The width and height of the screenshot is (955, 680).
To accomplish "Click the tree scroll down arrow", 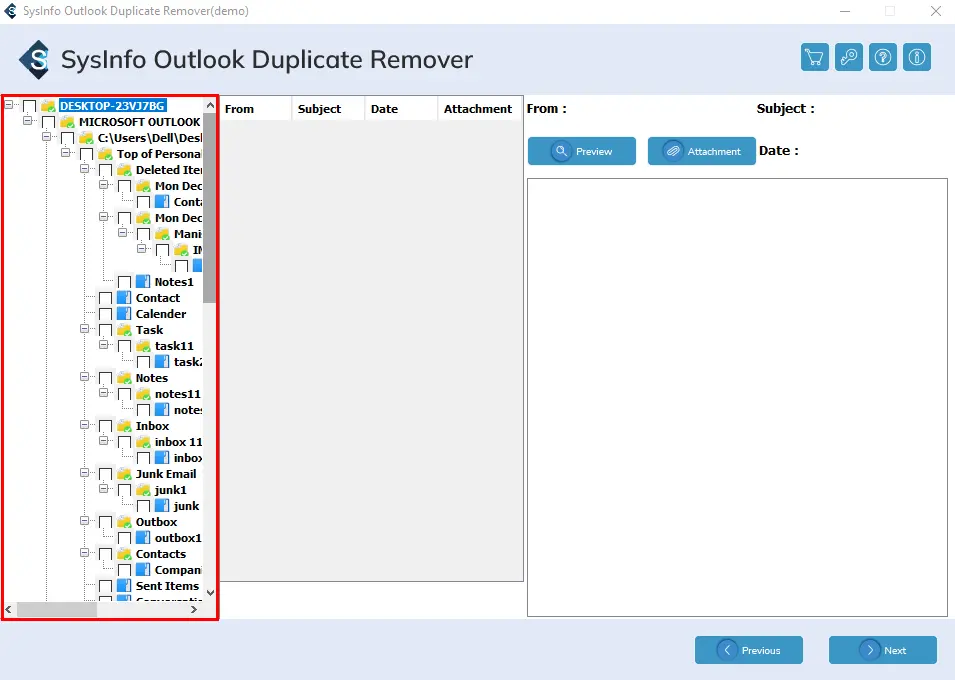I will (210, 592).
